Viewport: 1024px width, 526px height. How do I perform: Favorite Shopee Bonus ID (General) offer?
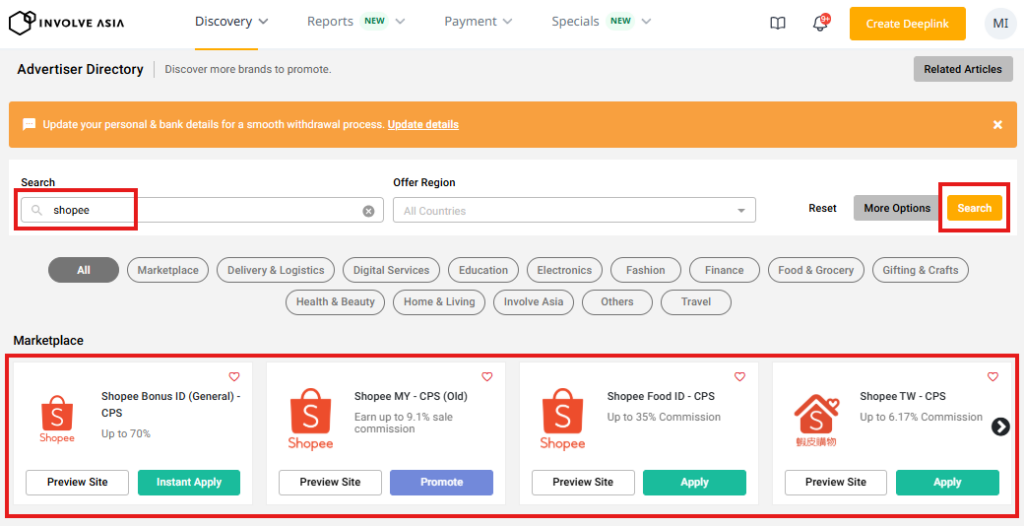[234, 377]
